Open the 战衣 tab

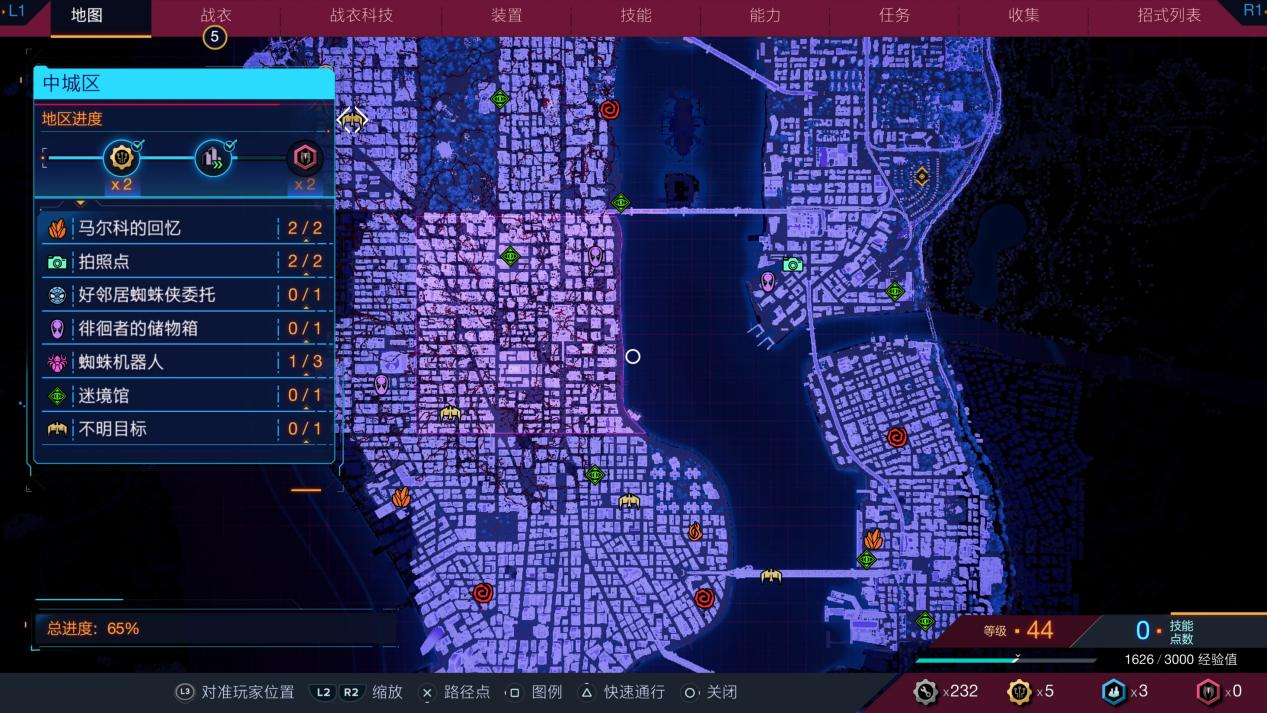[216, 15]
